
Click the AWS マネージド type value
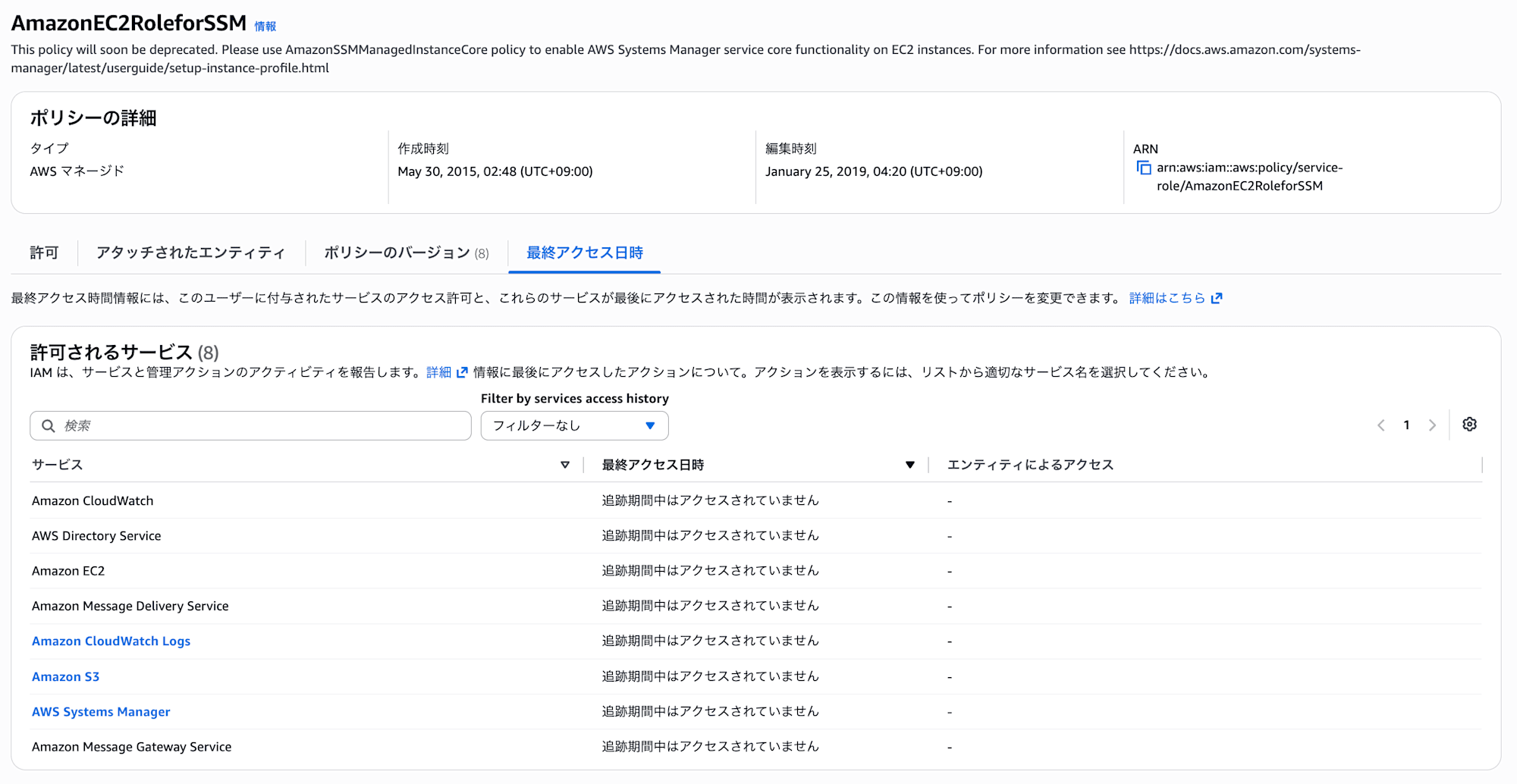(x=77, y=171)
